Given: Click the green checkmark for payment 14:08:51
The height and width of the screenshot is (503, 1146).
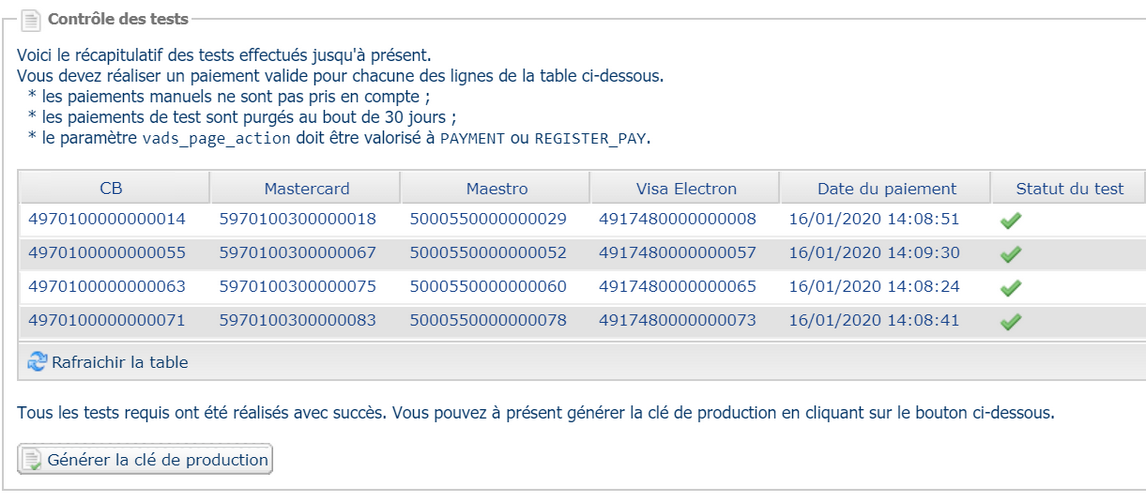Looking at the screenshot, I should click(1010, 220).
